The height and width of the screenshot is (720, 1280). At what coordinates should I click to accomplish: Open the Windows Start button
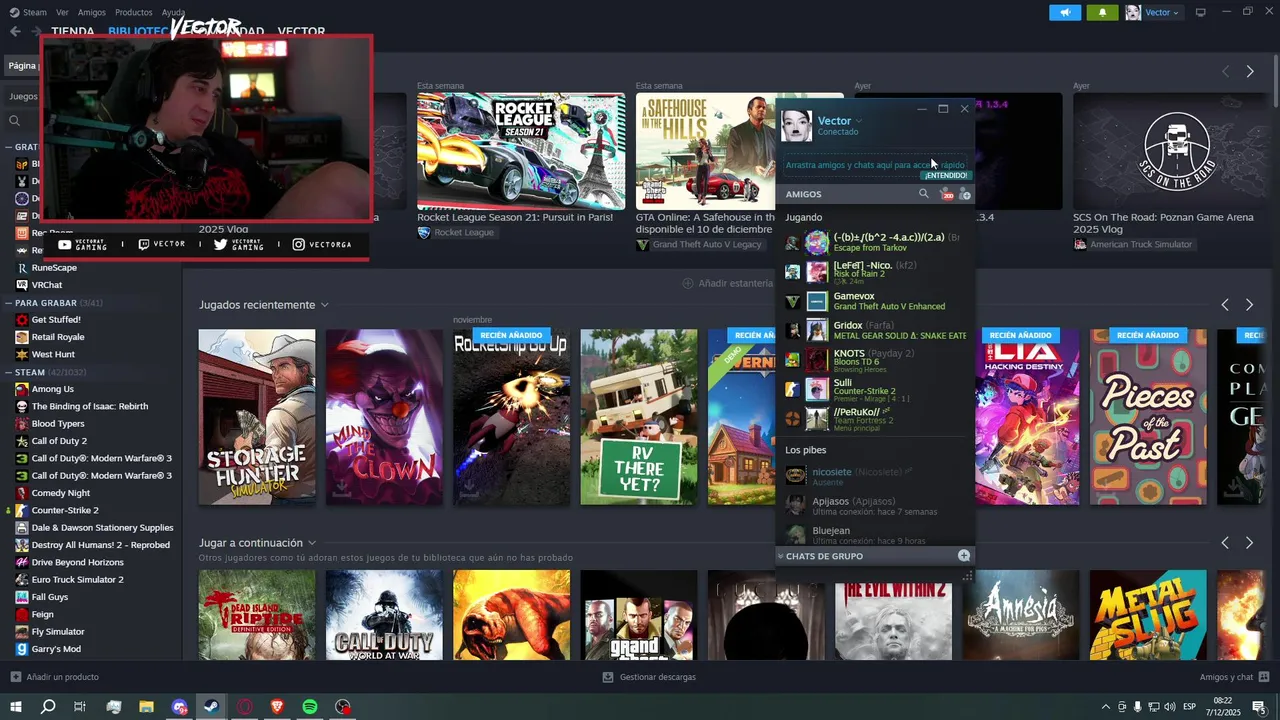point(16,707)
